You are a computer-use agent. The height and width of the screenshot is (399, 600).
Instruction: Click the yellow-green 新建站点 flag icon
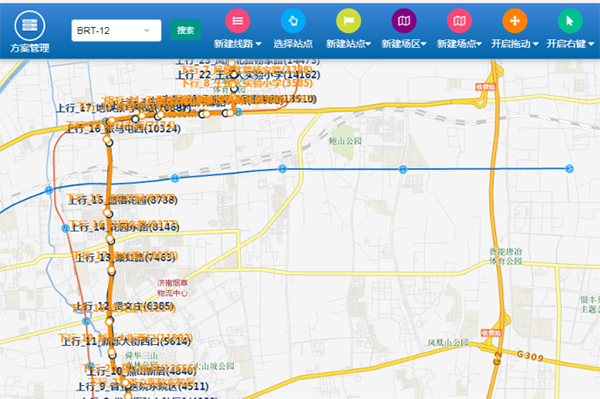(348, 21)
